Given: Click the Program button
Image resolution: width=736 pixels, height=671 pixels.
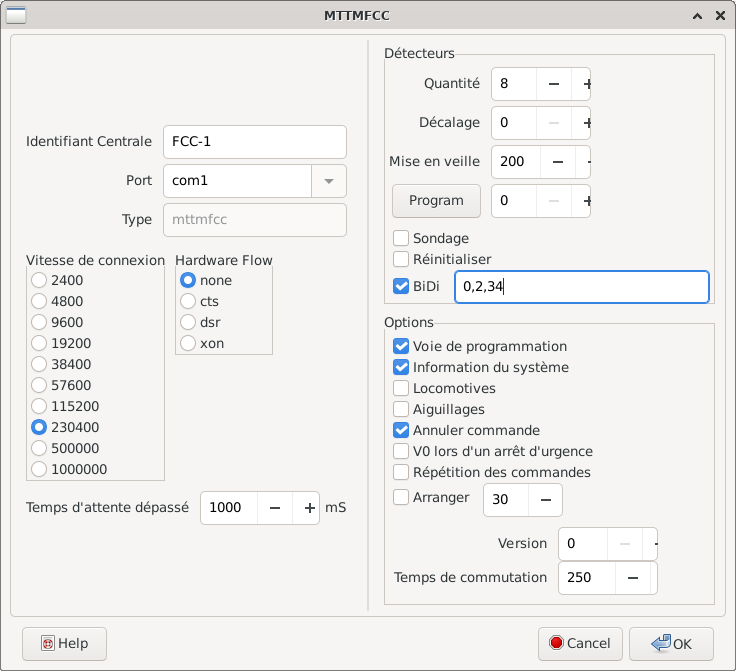Looking at the screenshot, I should (x=436, y=200).
